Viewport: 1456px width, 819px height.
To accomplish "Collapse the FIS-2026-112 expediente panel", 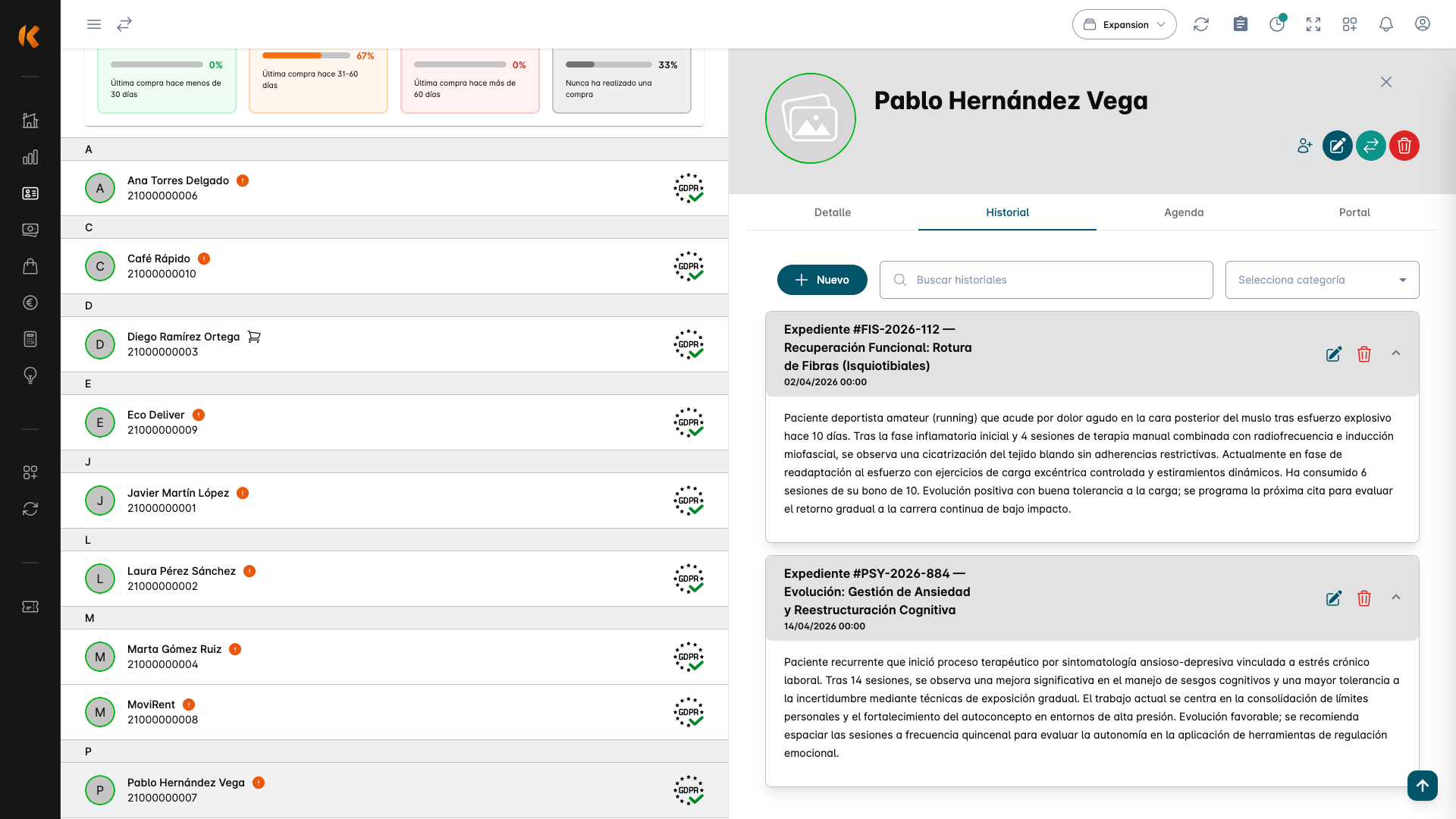I will pos(1395,353).
